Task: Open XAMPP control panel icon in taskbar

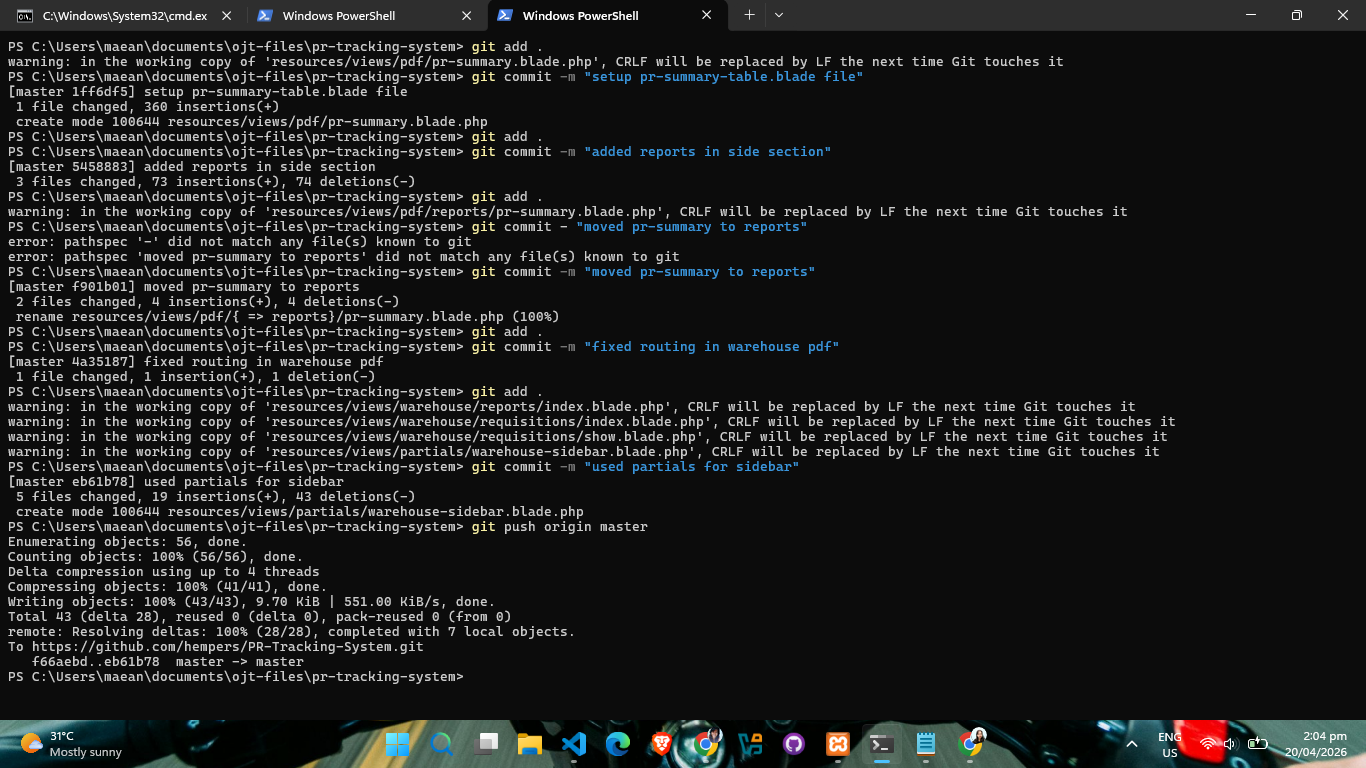Action: click(838, 744)
